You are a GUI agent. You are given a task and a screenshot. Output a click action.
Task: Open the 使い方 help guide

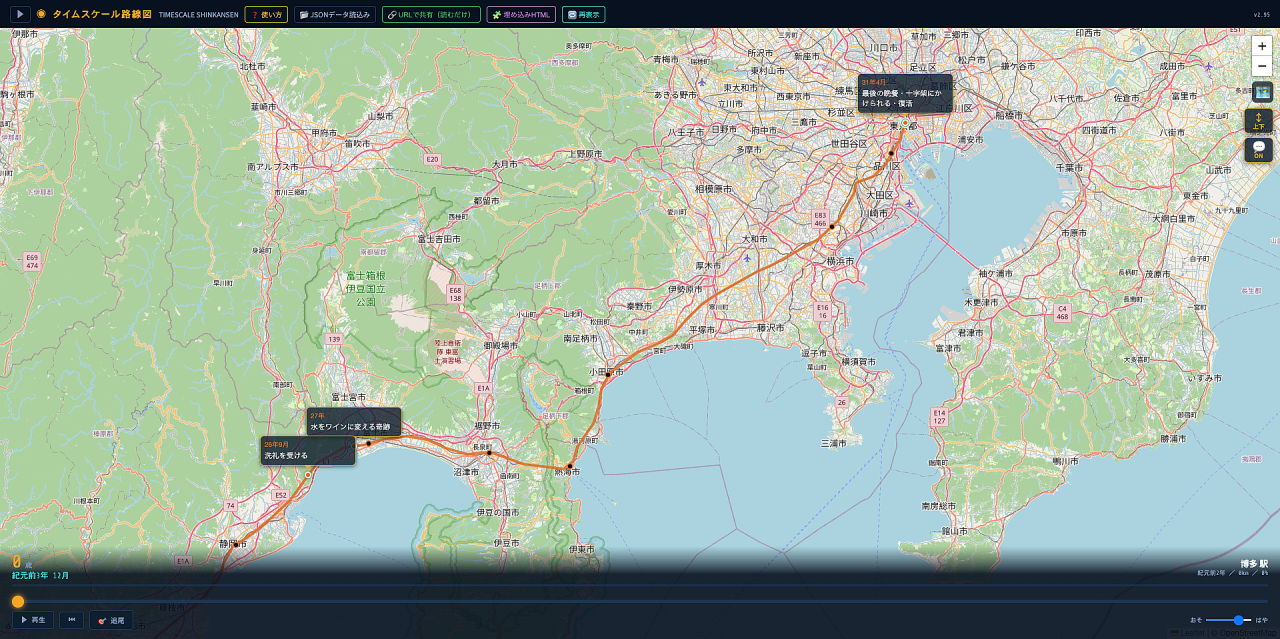(266, 14)
